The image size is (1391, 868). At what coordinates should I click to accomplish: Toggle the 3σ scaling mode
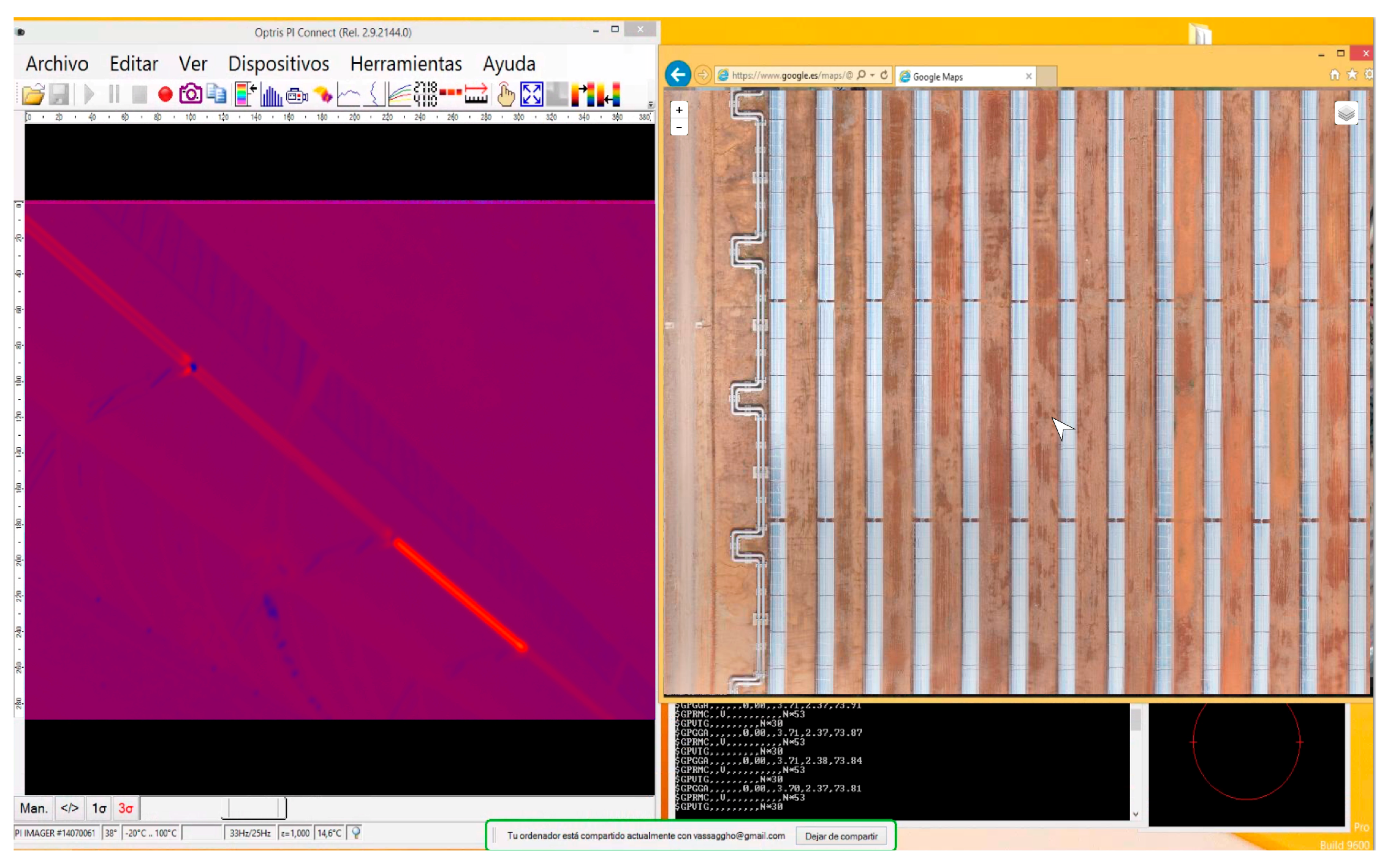pyautogui.click(x=126, y=809)
